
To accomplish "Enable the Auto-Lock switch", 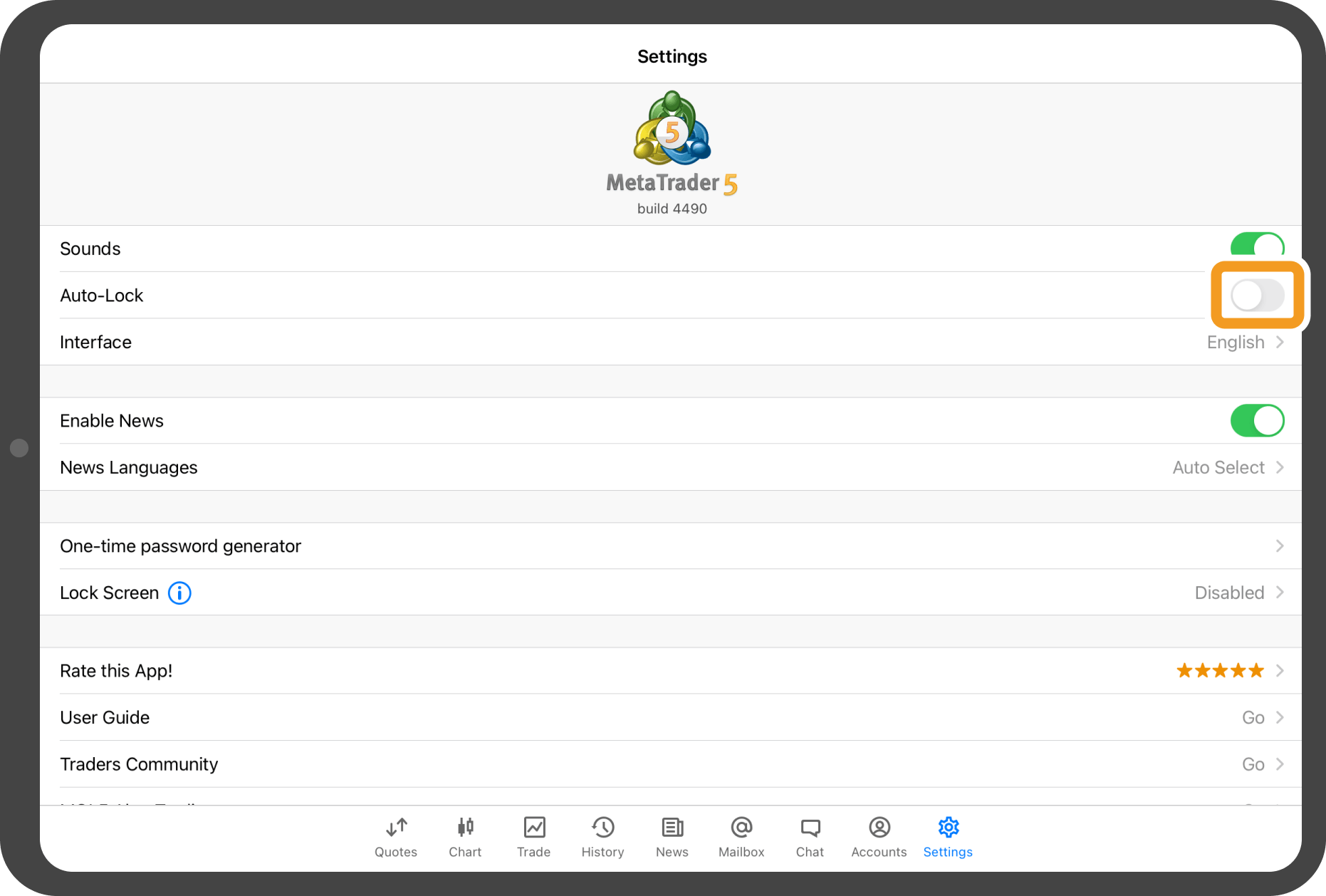I will point(1257,296).
